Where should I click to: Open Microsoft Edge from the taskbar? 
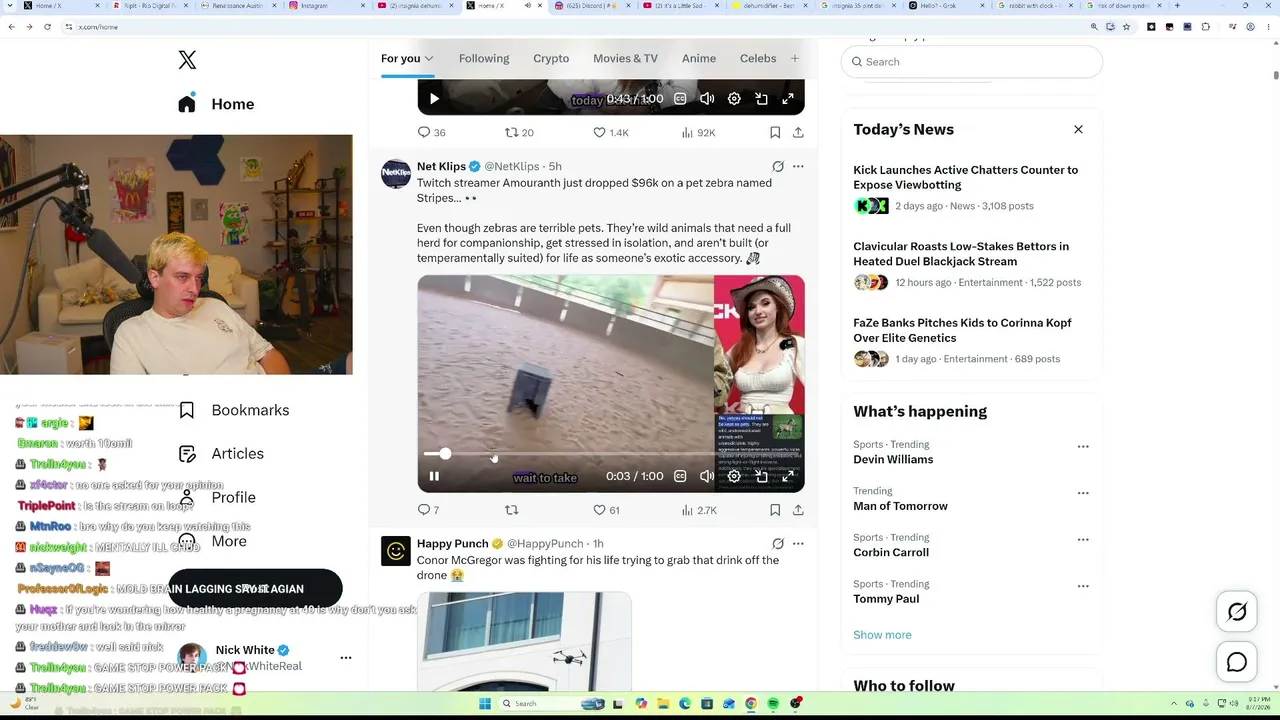point(685,704)
